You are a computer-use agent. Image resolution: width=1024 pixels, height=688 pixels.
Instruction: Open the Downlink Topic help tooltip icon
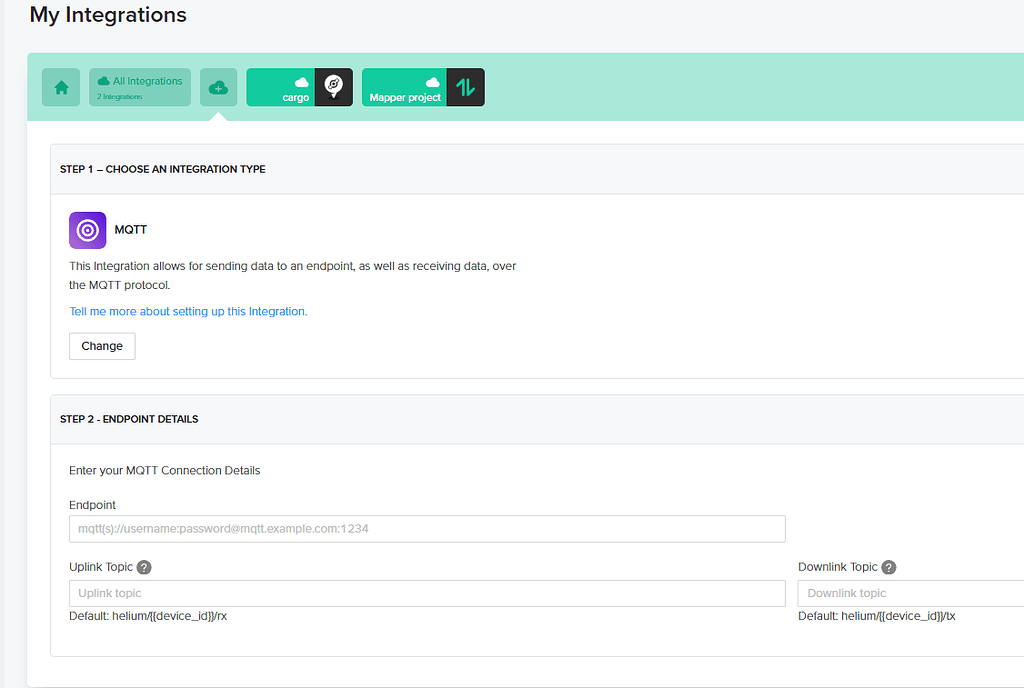(888, 567)
